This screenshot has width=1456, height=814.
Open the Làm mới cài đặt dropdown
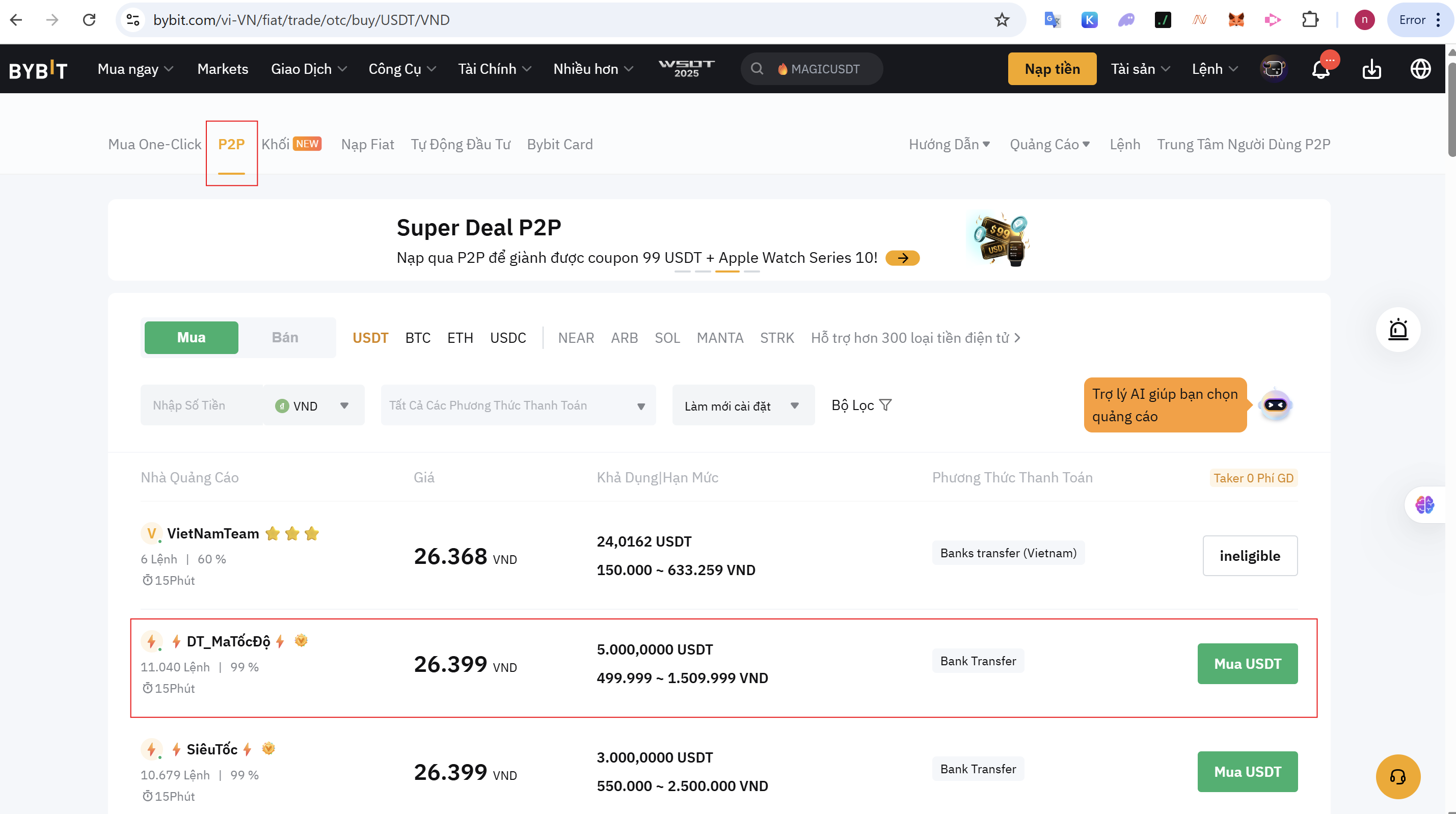click(x=743, y=405)
